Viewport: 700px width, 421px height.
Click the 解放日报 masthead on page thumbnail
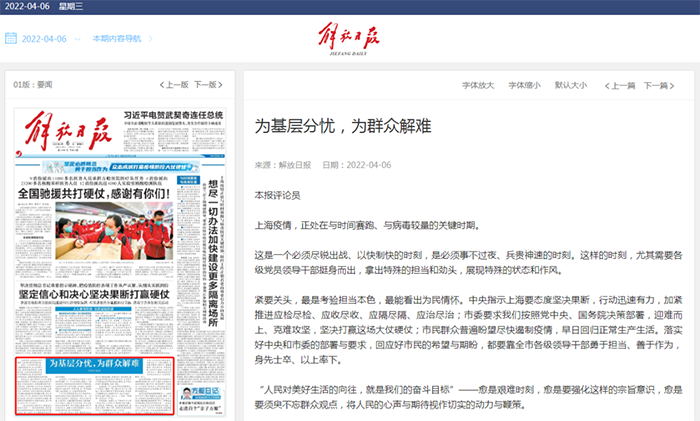pyautogui.click(x=68, y=132)
